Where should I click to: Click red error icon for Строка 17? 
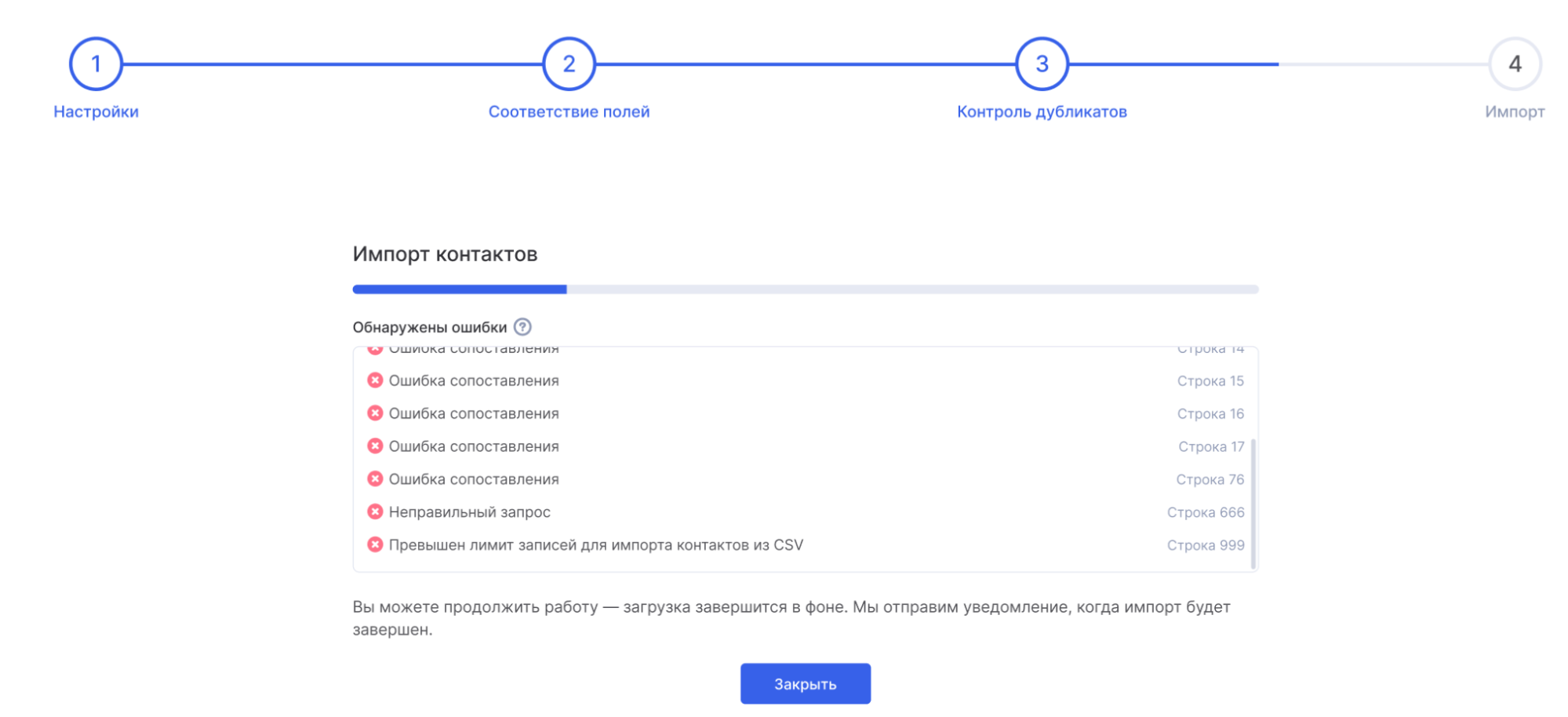click(375, 446)
